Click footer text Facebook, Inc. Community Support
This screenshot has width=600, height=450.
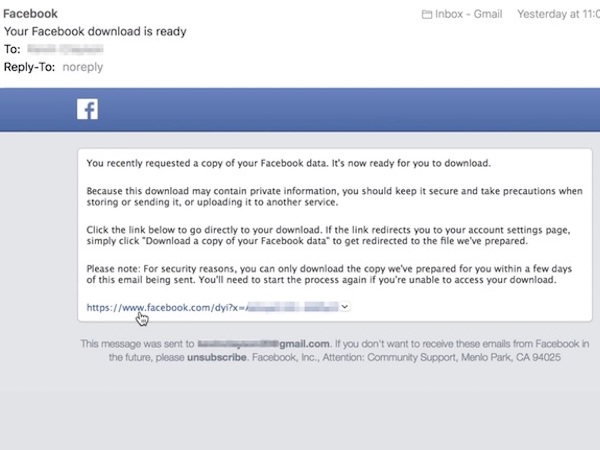(406, 357)
